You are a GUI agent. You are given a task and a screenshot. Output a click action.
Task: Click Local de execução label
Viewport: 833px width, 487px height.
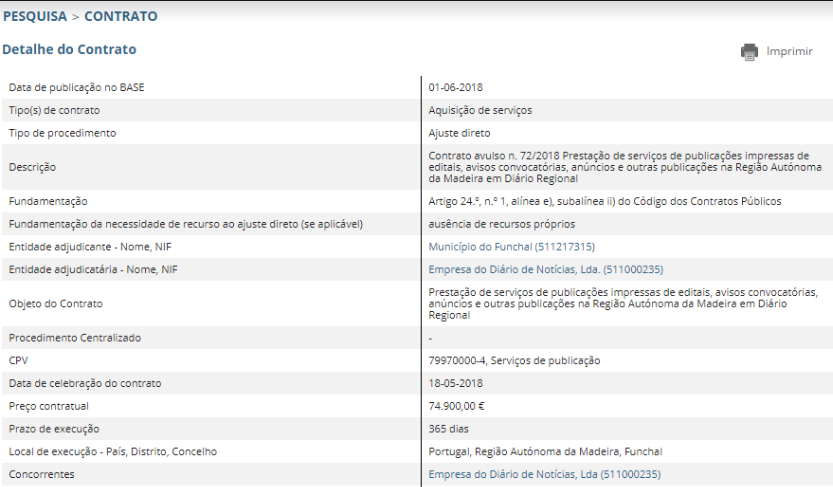pos(113,452)
